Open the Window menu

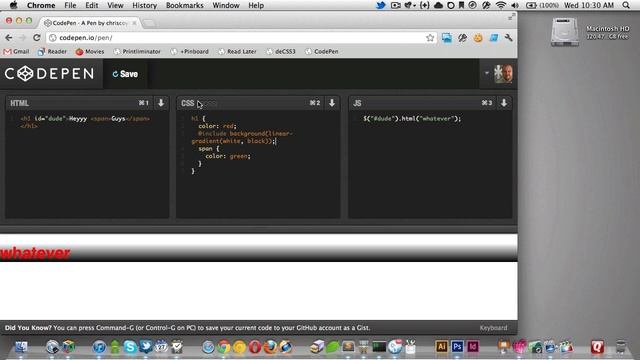[x=226, y=5]
